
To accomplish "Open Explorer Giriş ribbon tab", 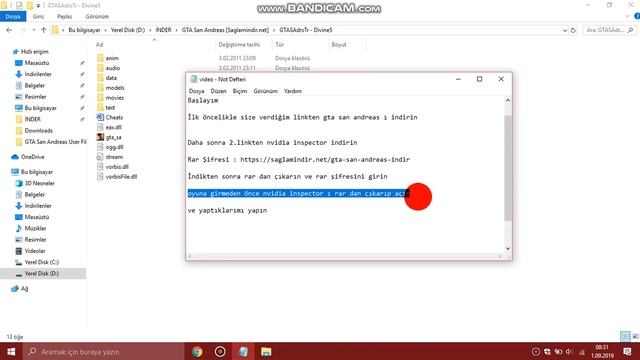I will click(38, 16).
